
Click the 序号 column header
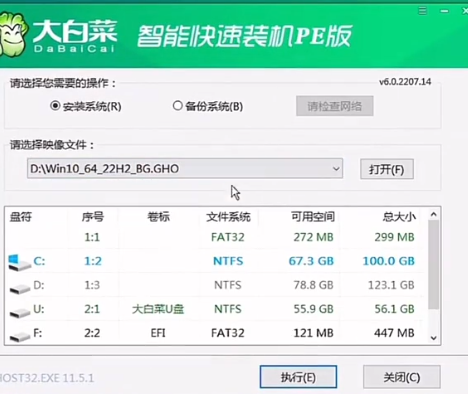coord(93,217)
